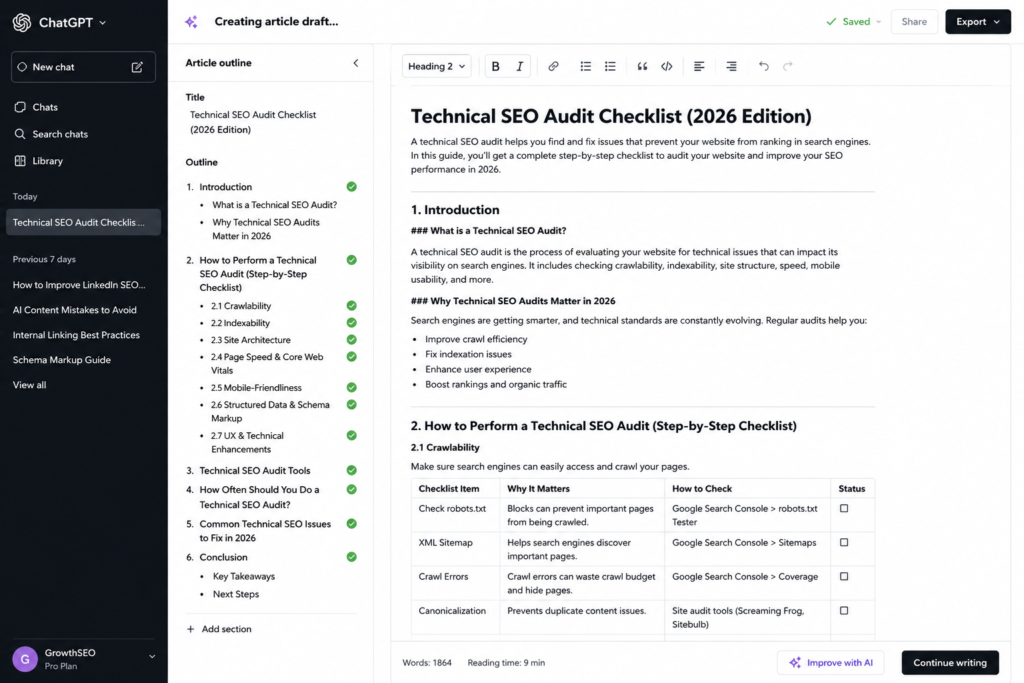Click the article Title field in the outline
1024x683 pixels.
click(x=253, y=122)
